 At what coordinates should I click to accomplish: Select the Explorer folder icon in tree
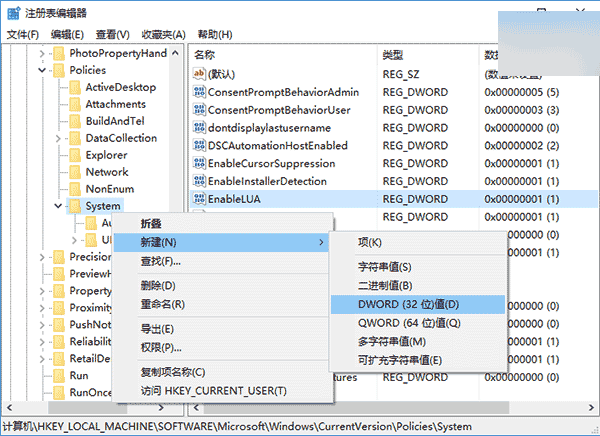(x=74, y=155)
